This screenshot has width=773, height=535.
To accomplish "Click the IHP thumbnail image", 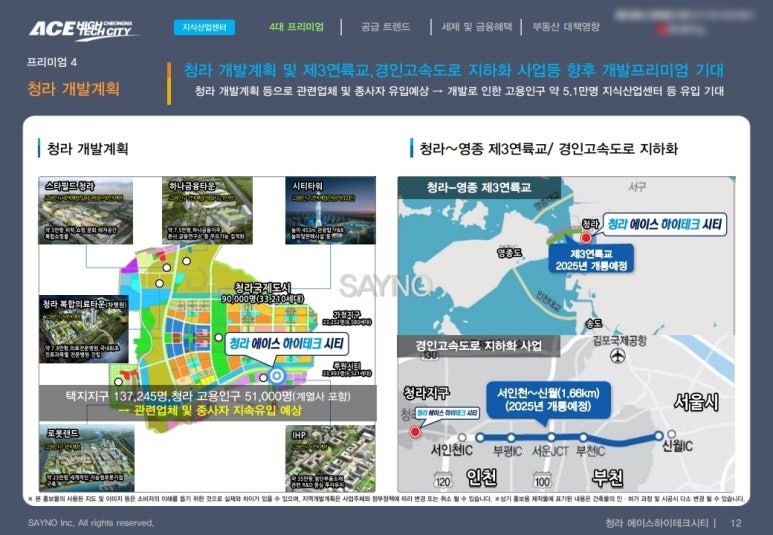I will 330,459.
